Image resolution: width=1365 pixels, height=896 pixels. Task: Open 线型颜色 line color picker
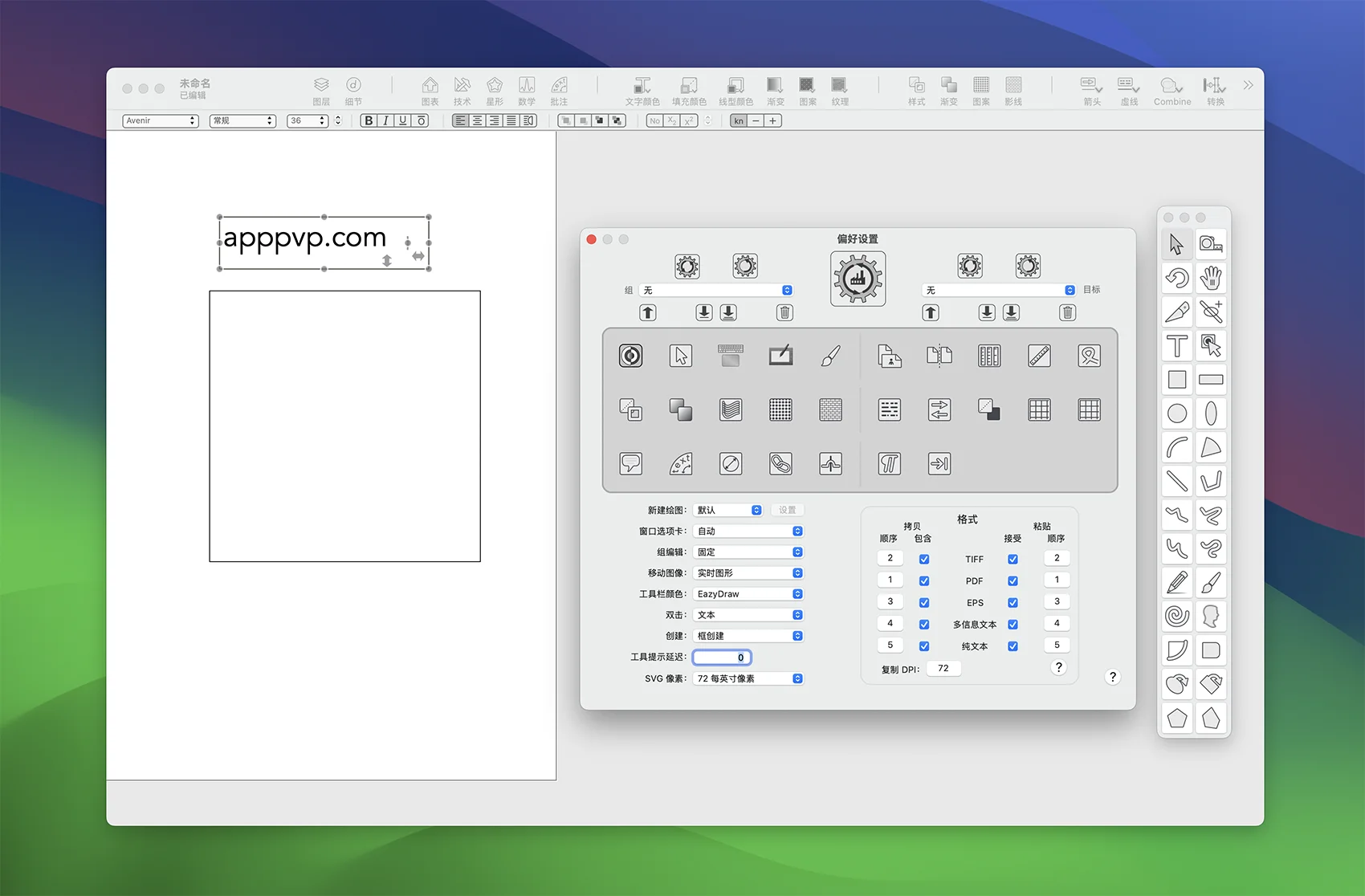pos(735,92)
